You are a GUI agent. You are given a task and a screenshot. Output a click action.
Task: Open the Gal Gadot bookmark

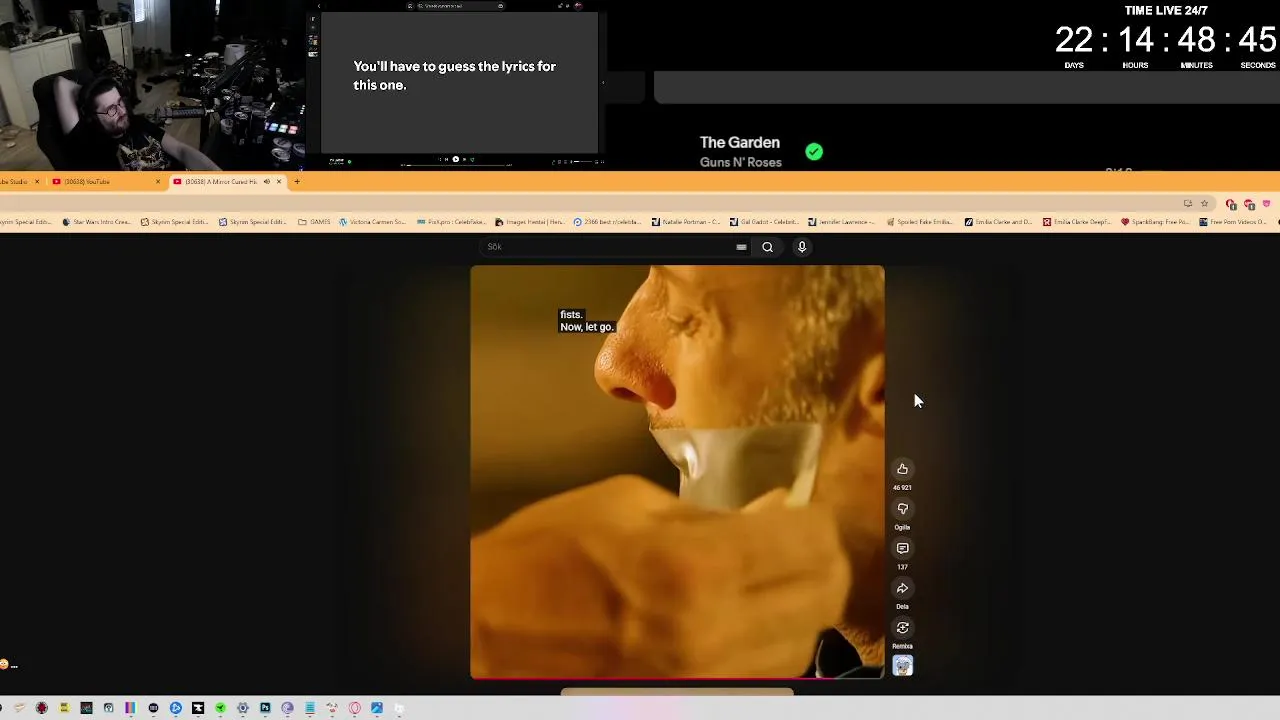763,222
